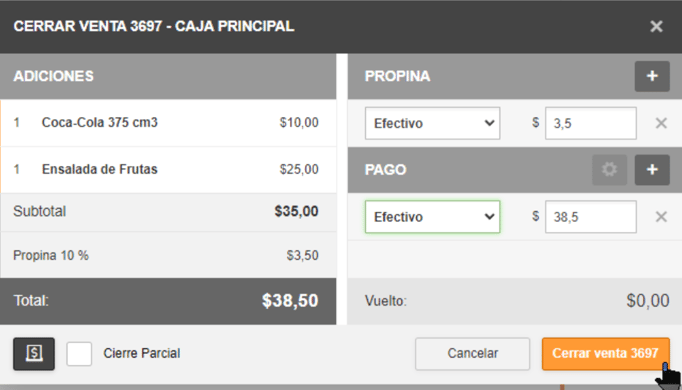Click the Cierre Parcial label
This screenshot has height=390, width=682.
point(142,353)
